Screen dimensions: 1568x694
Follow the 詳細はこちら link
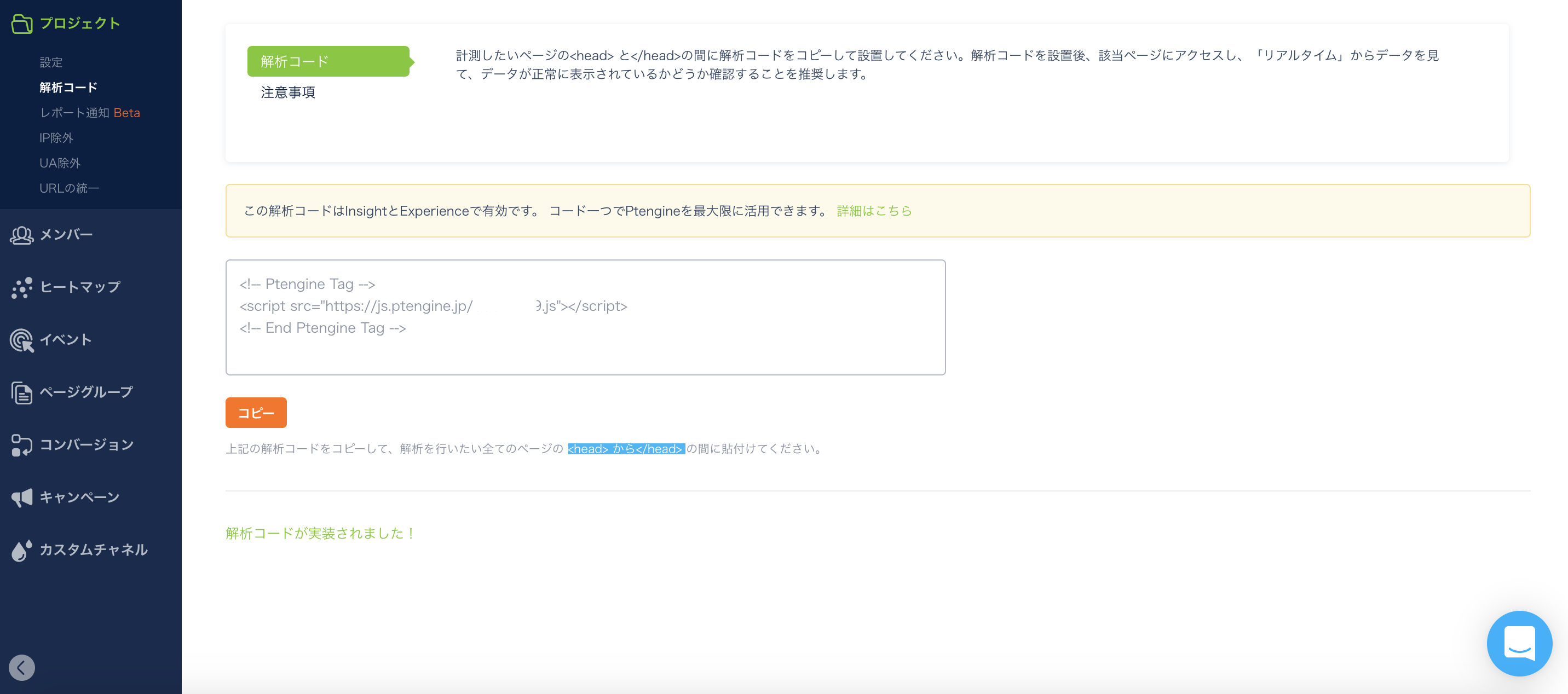(874, 211)
